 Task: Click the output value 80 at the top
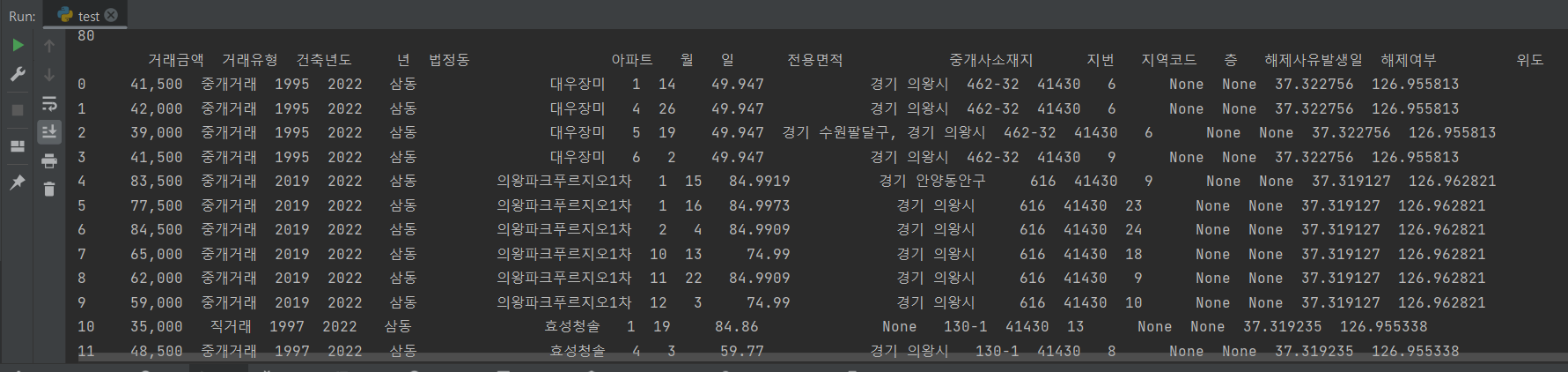pos(86,36)
